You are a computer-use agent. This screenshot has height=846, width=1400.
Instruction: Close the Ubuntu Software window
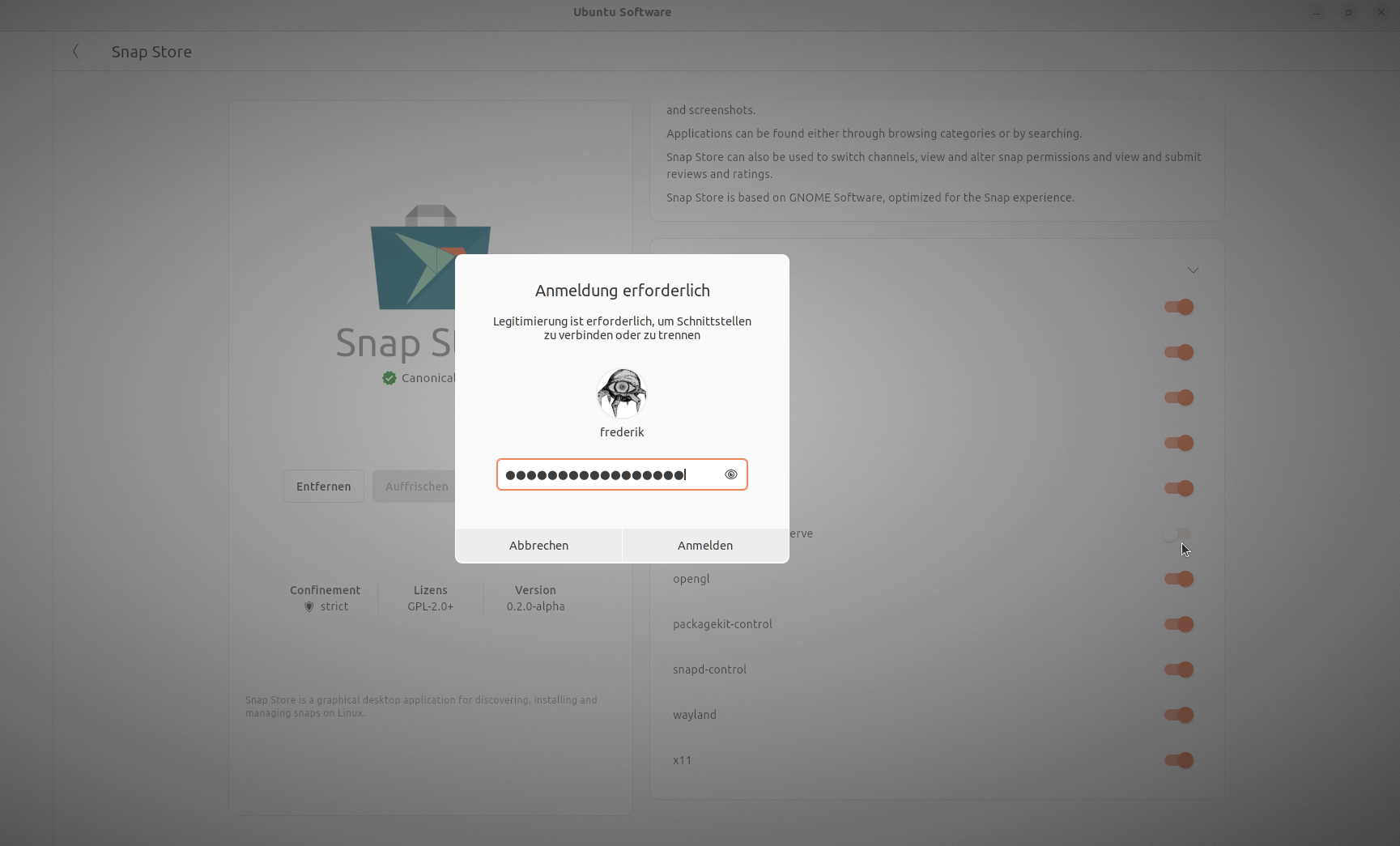point(1381,12)
